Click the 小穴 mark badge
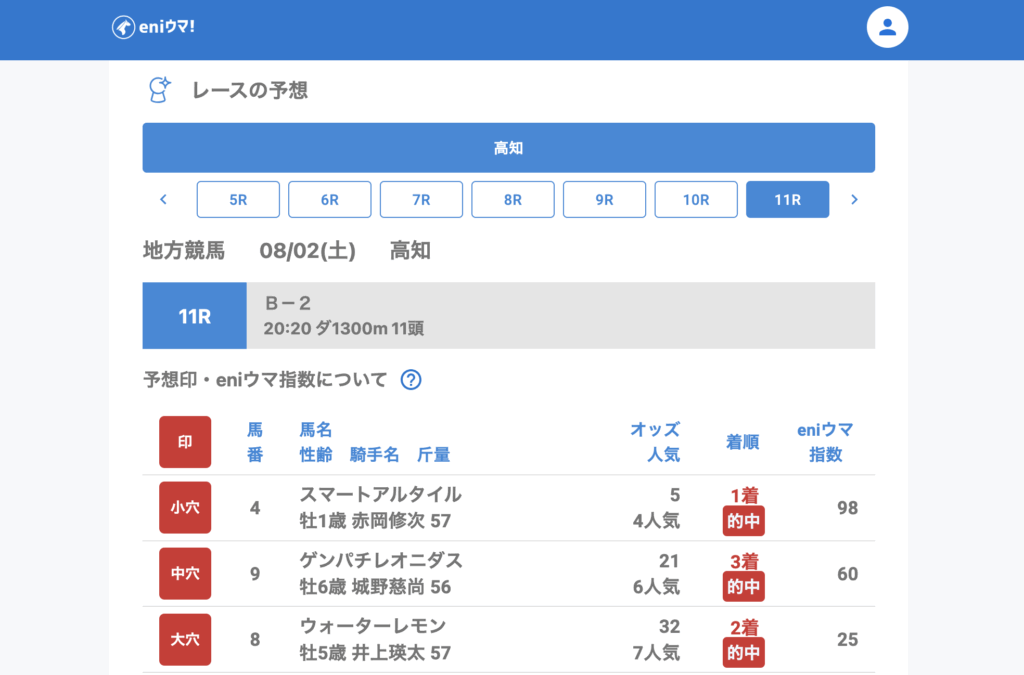The height and width of the screenshot is (675, 1024). [x=185, y=507]
